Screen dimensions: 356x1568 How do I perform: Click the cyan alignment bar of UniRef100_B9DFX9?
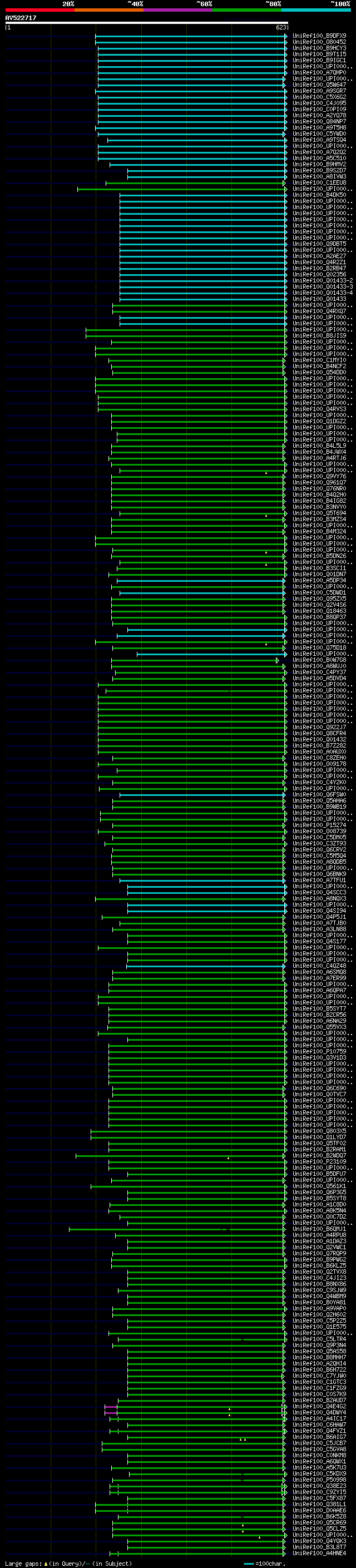pos(191,37)
